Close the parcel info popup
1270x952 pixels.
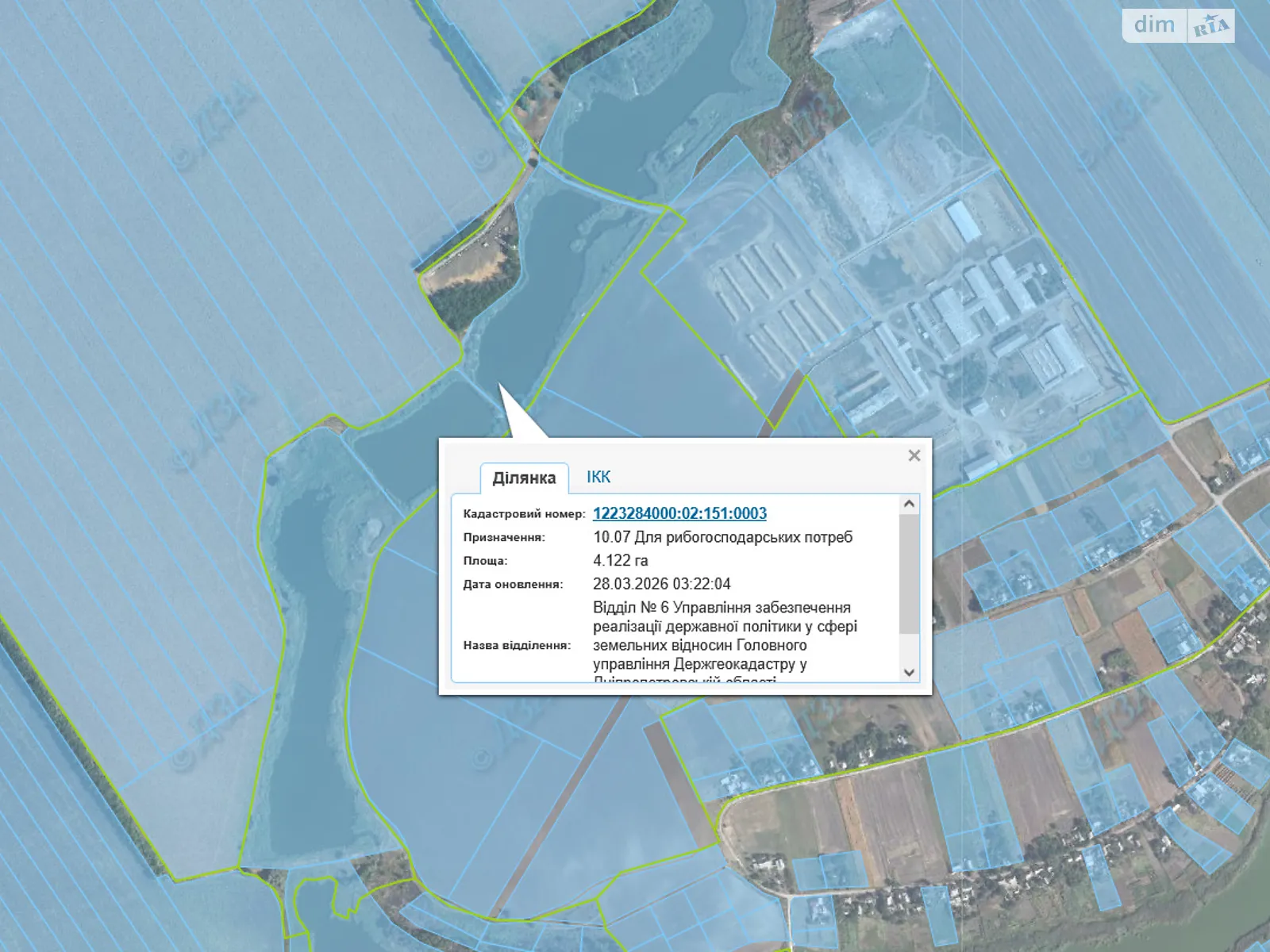point(914,455)
